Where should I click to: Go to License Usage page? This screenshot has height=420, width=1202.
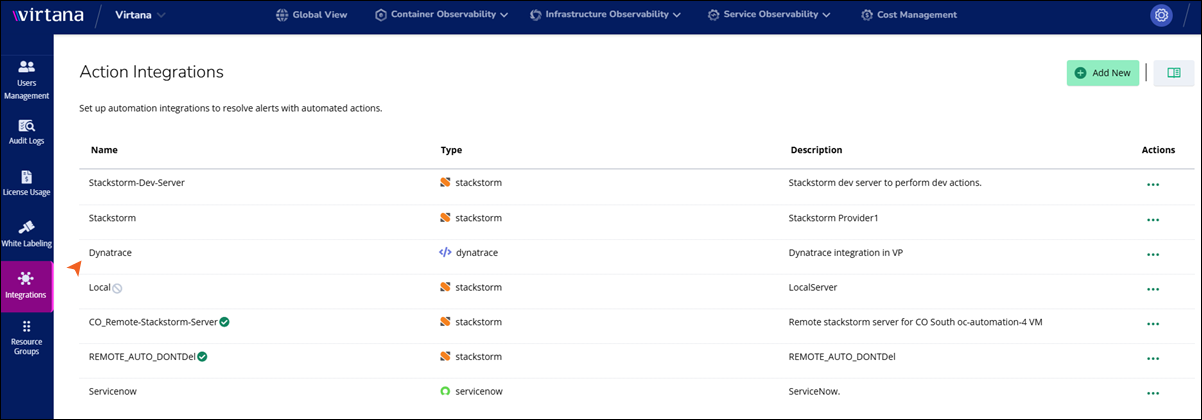(x=26, y=183)
